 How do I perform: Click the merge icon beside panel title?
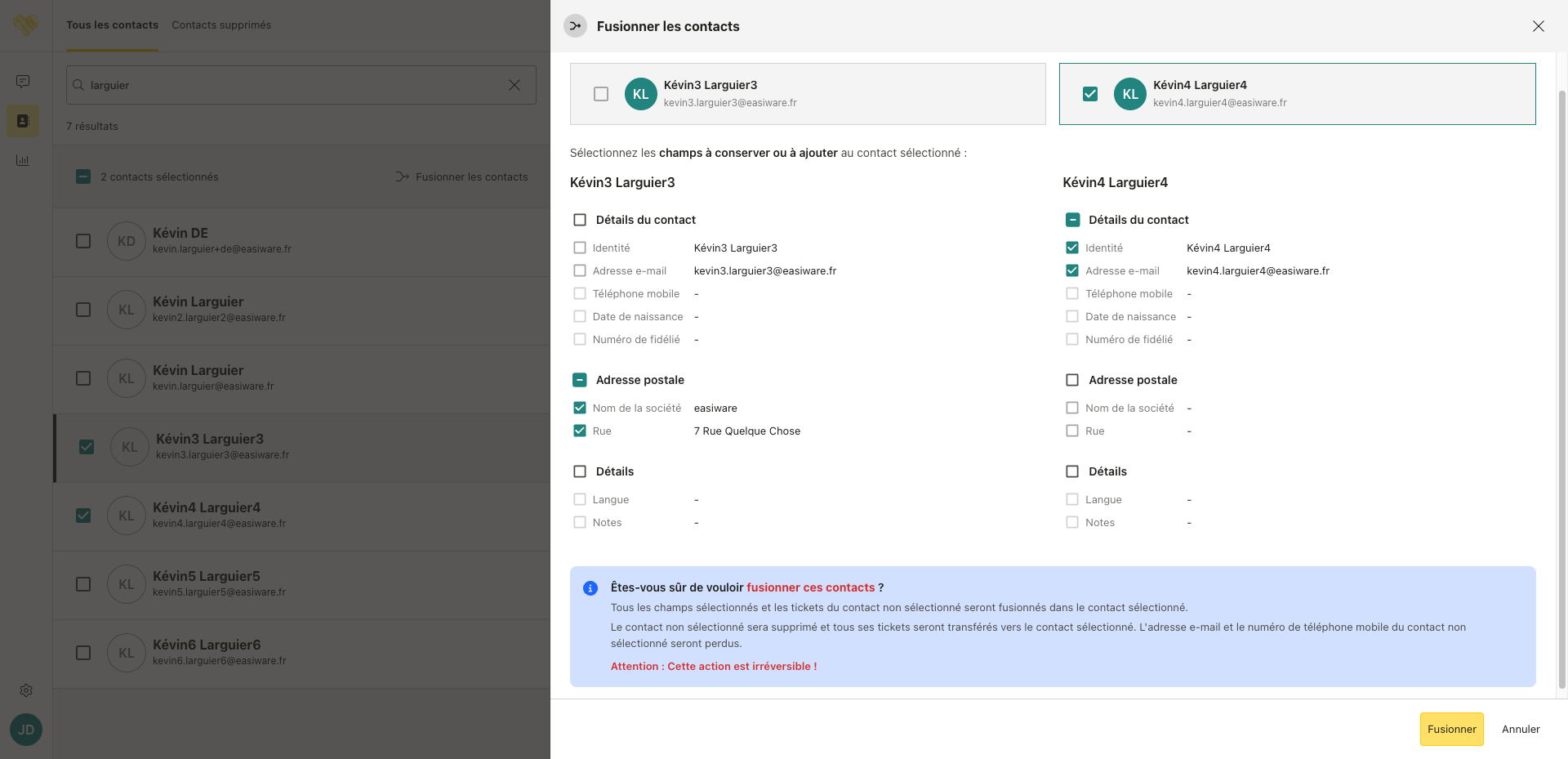point(576,26)
